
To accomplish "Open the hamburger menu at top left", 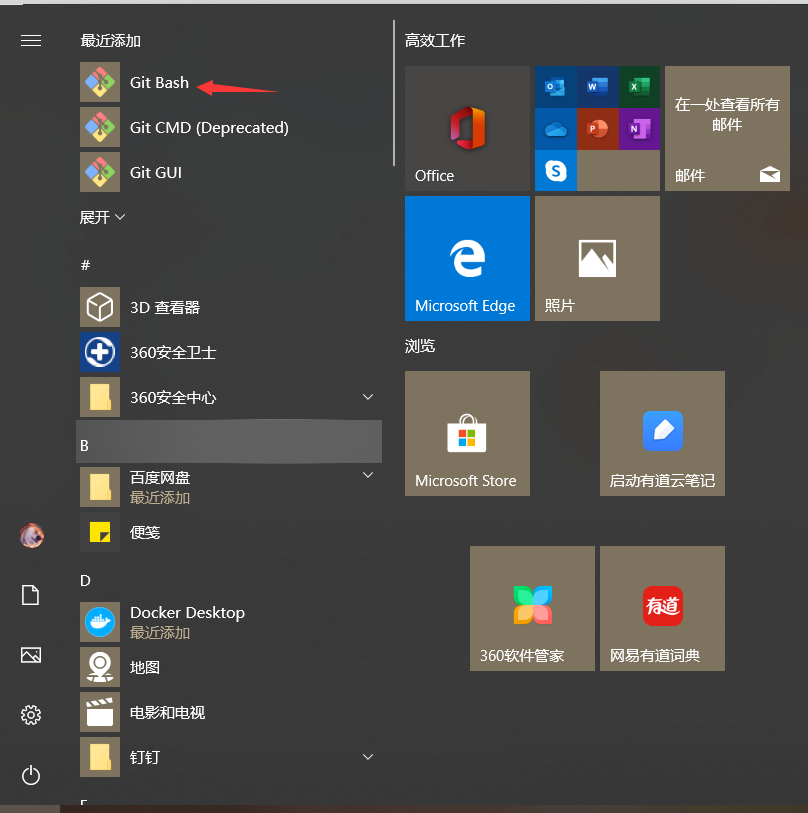I will (31, 40).
